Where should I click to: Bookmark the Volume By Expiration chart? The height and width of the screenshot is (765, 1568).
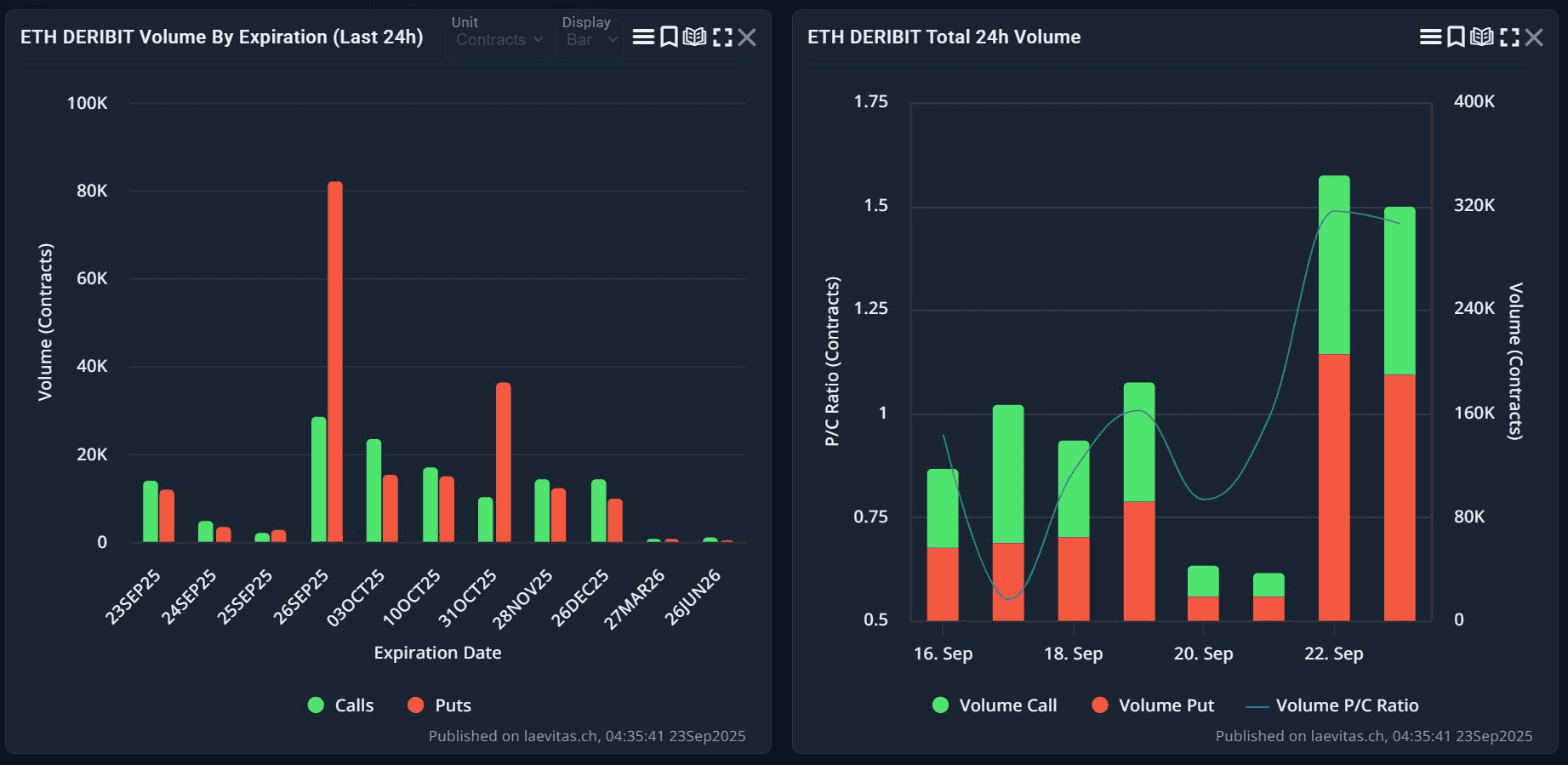pos(669,37)
